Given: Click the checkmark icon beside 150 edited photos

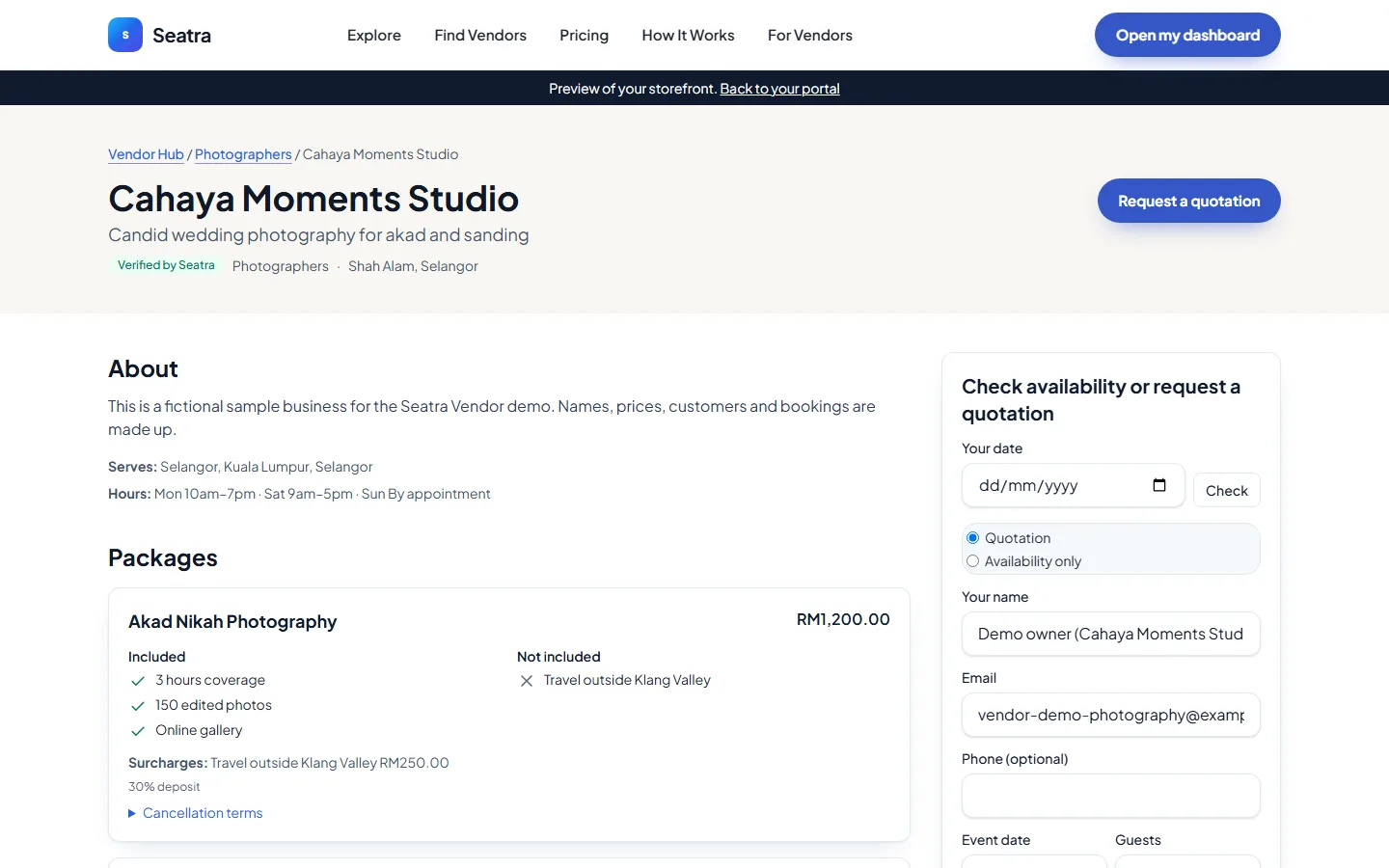Looking at the screenshot, I should pyautogui.click(x=138, y=706).
